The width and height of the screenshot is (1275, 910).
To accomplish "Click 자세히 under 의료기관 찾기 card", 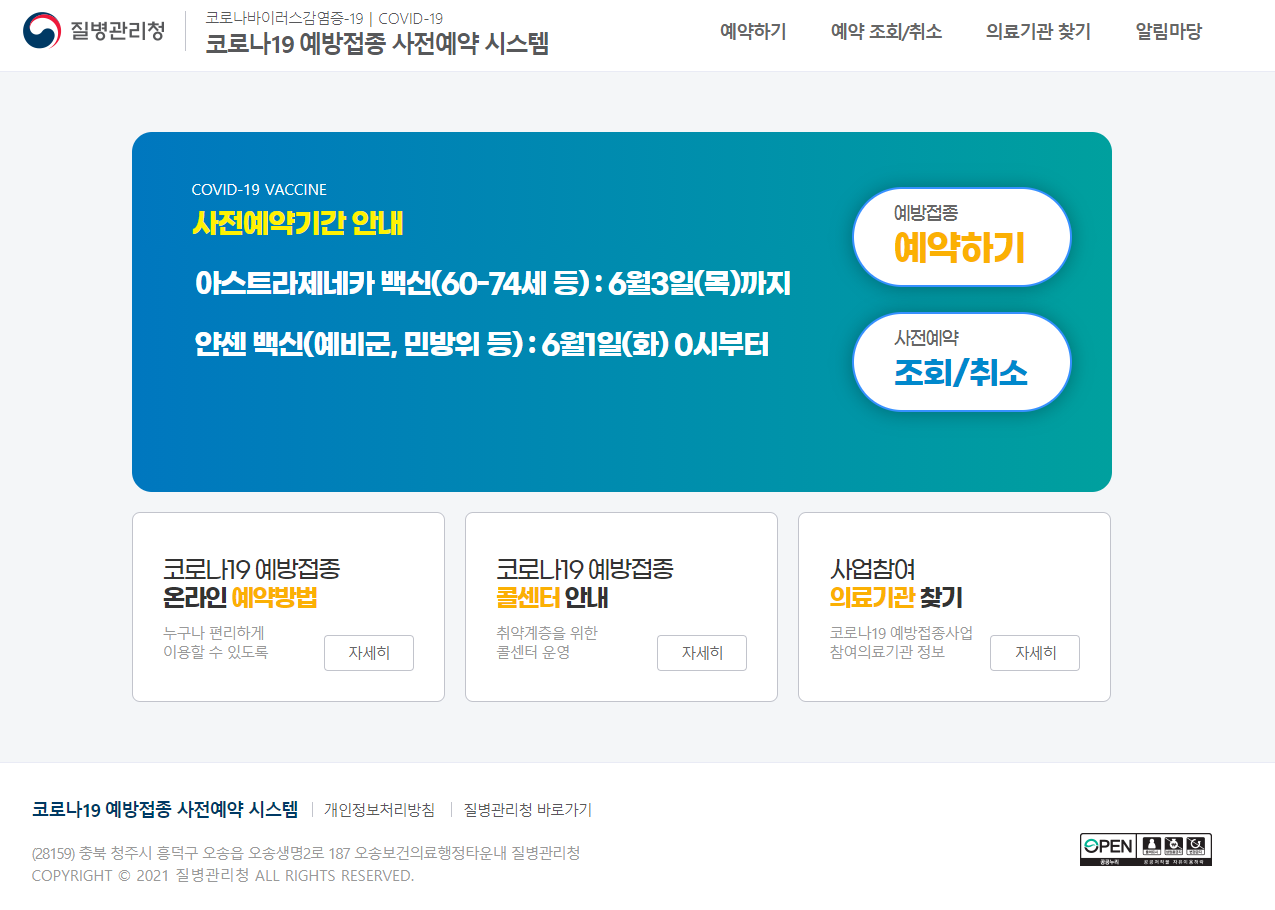I will click(x=1035, y=653).
